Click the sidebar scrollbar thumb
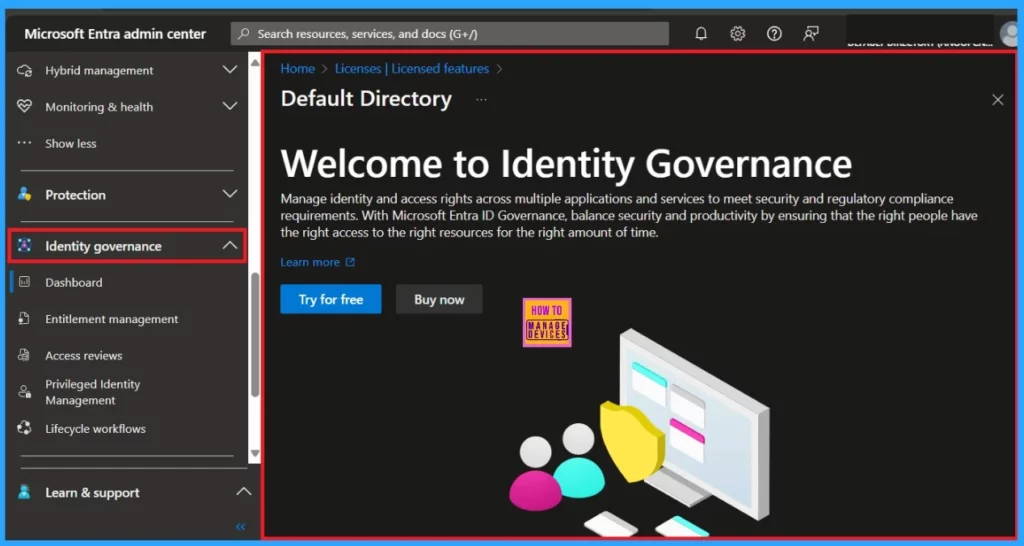The height and width of the screenshot is (546, 1024). pos(255,334)
